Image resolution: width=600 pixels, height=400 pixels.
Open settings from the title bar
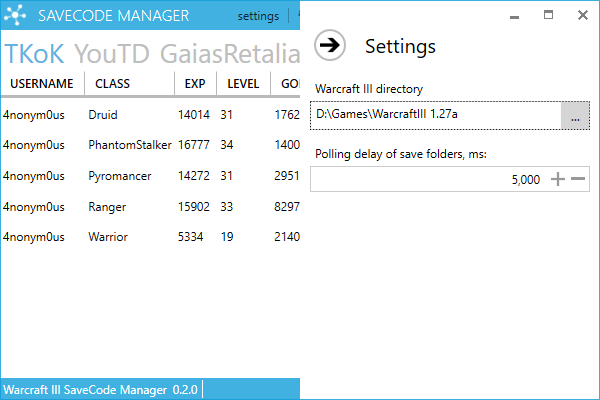(258, 16)
